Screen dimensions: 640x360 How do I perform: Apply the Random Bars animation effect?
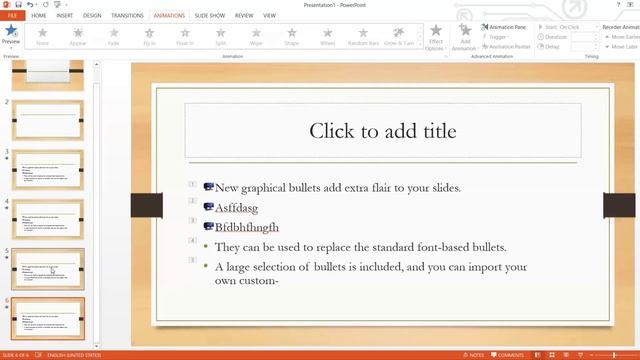point(363,36)
